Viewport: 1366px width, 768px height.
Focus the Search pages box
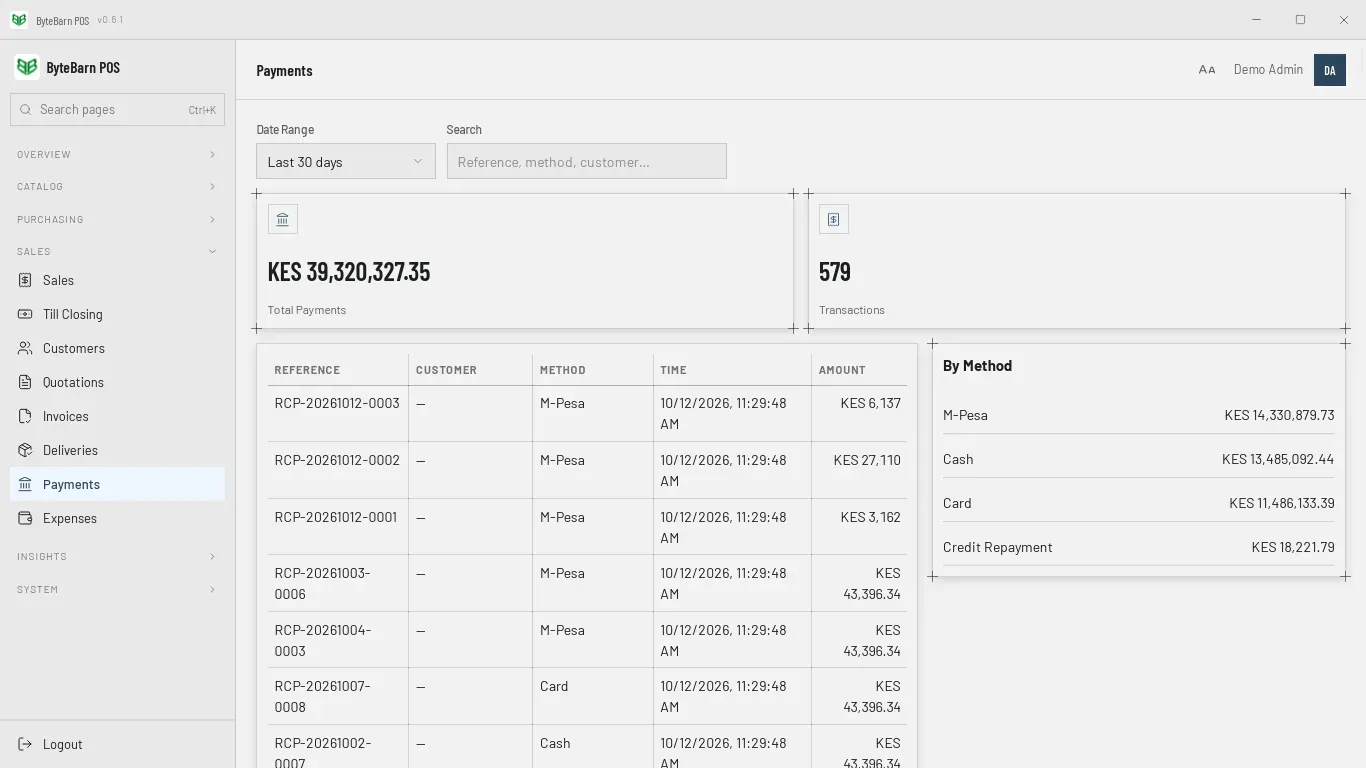point(117,110)
